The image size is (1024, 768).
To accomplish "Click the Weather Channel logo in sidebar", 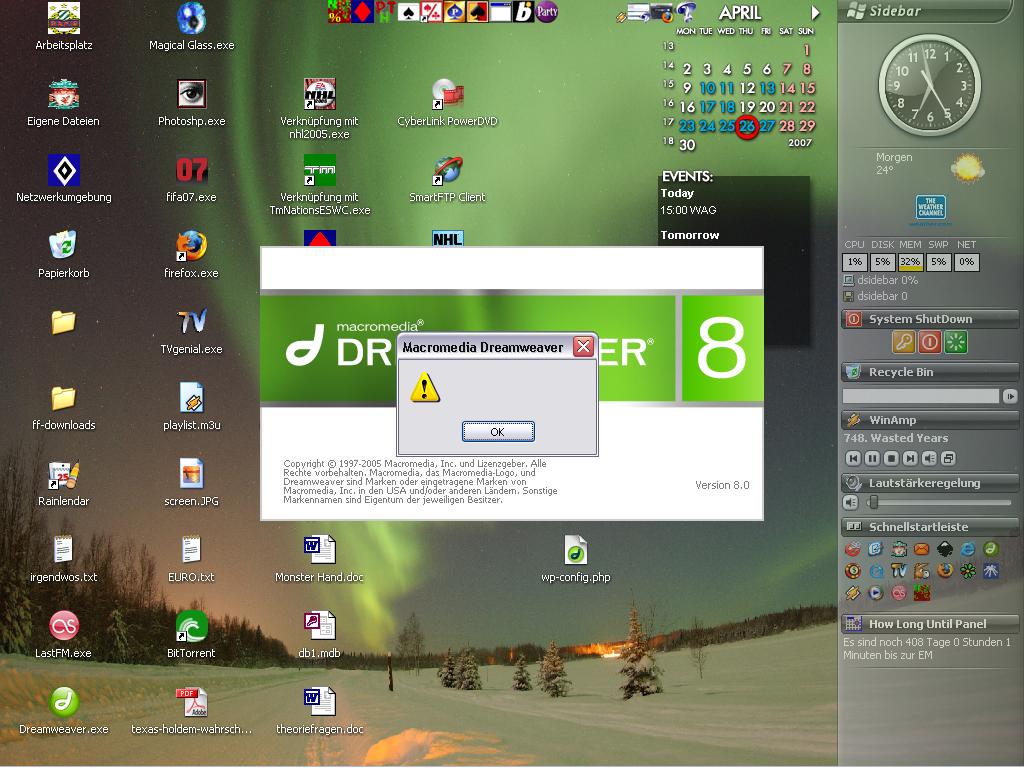I will 931,209.
